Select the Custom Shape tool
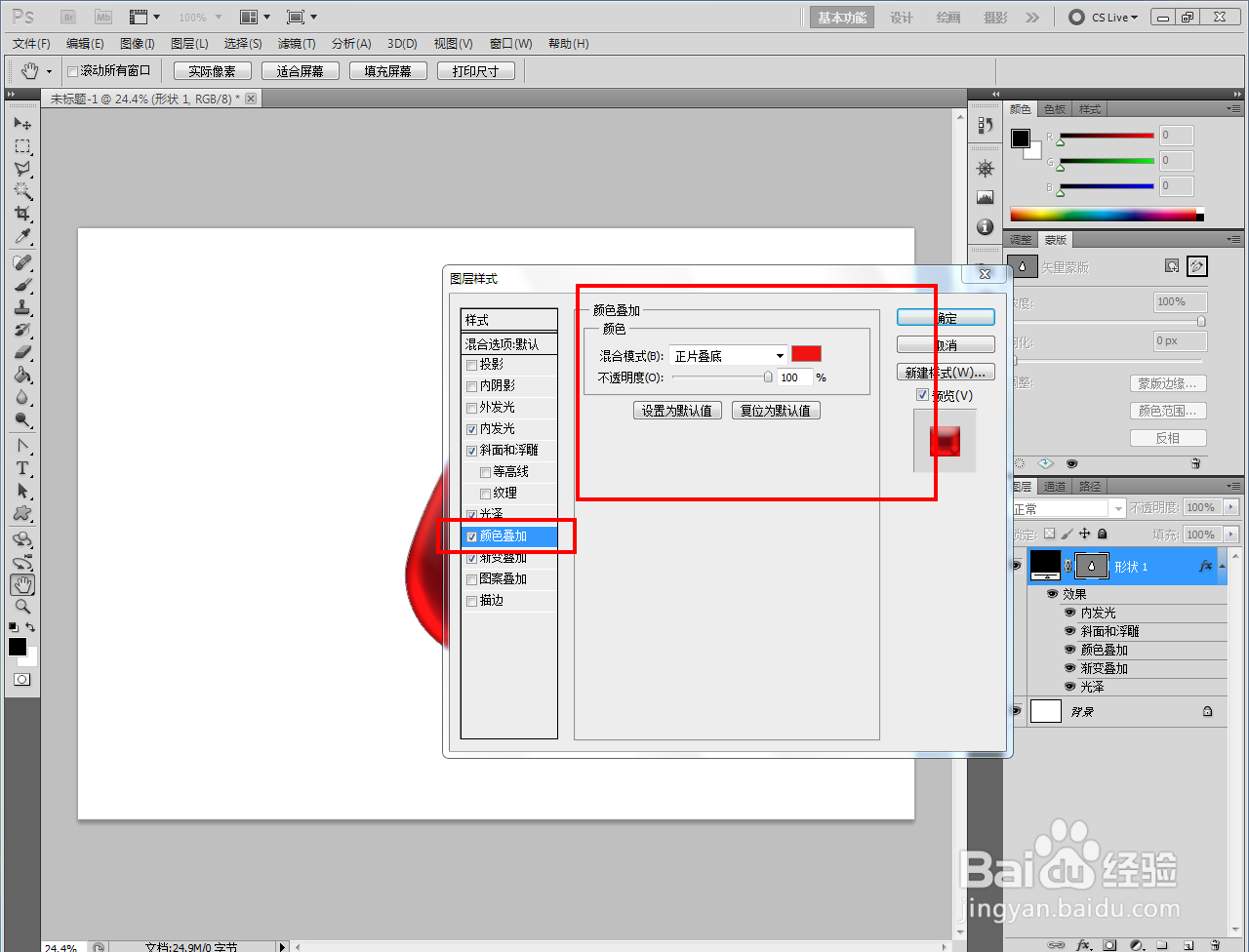Screen dimensions: 1249x952 (x=22, y=514)
